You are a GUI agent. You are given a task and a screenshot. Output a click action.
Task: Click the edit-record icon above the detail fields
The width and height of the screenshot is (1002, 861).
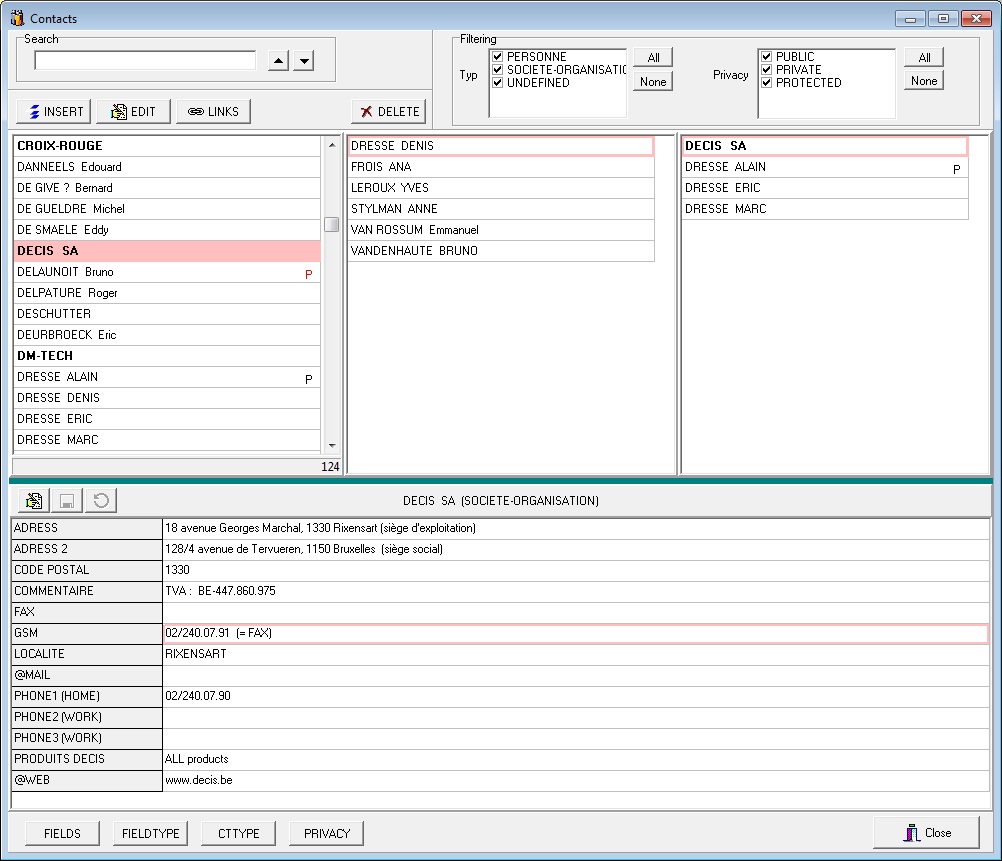point(33,500)
